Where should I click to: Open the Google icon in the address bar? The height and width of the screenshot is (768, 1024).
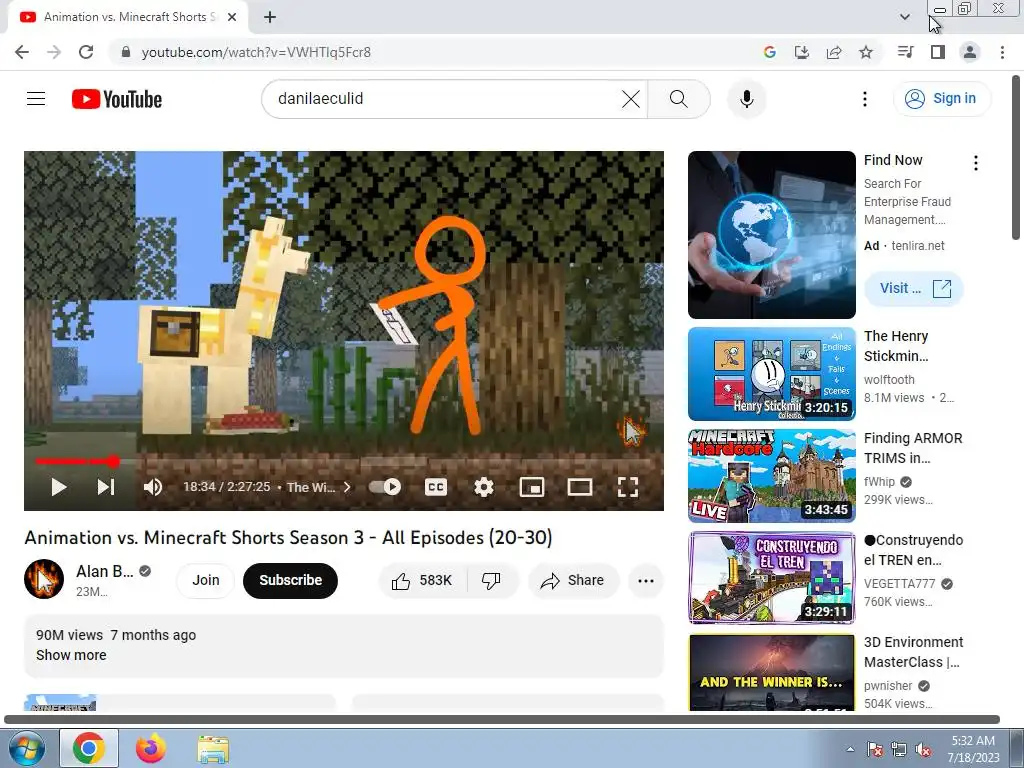pyautogui.click(x=770, y=52)
